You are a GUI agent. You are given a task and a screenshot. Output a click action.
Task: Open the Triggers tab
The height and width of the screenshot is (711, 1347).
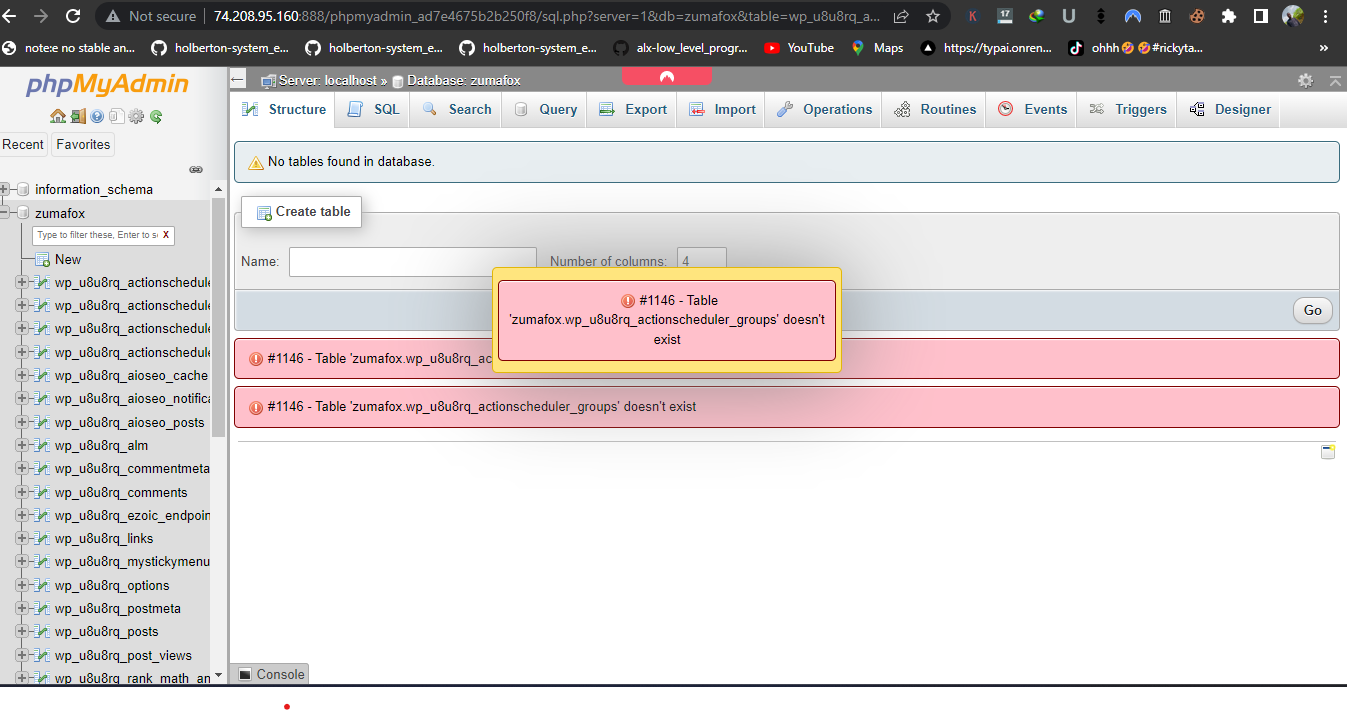[x=1128, y=109]
